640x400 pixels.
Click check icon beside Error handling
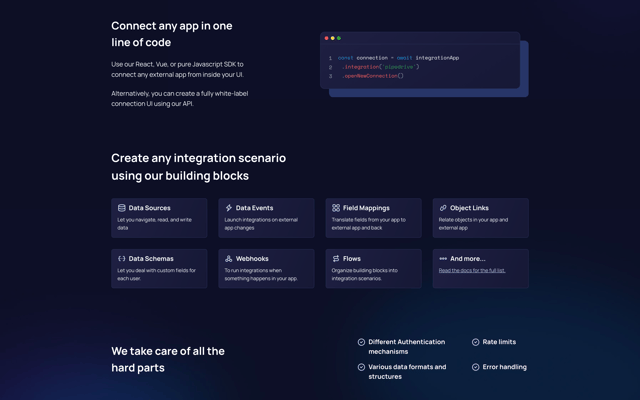tap(476, 367)
